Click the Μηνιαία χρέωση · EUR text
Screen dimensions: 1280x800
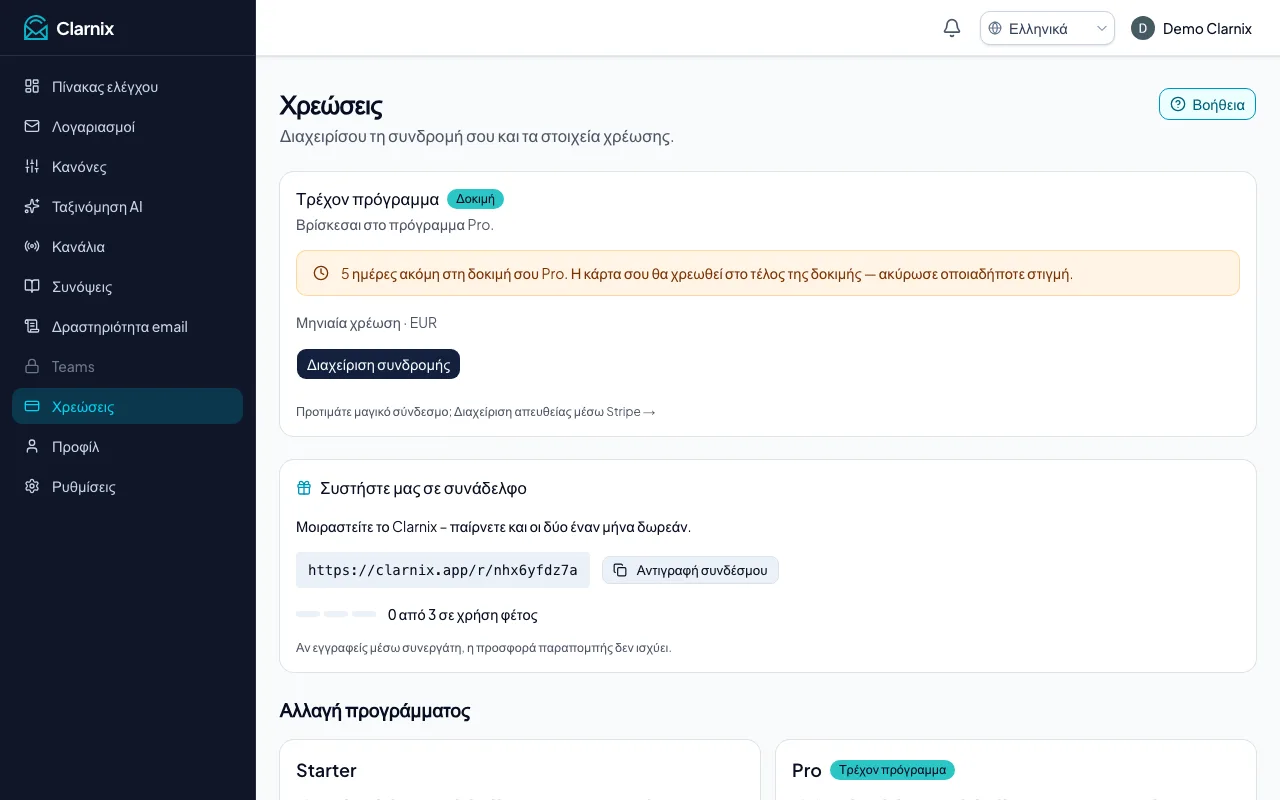(366, 323)
